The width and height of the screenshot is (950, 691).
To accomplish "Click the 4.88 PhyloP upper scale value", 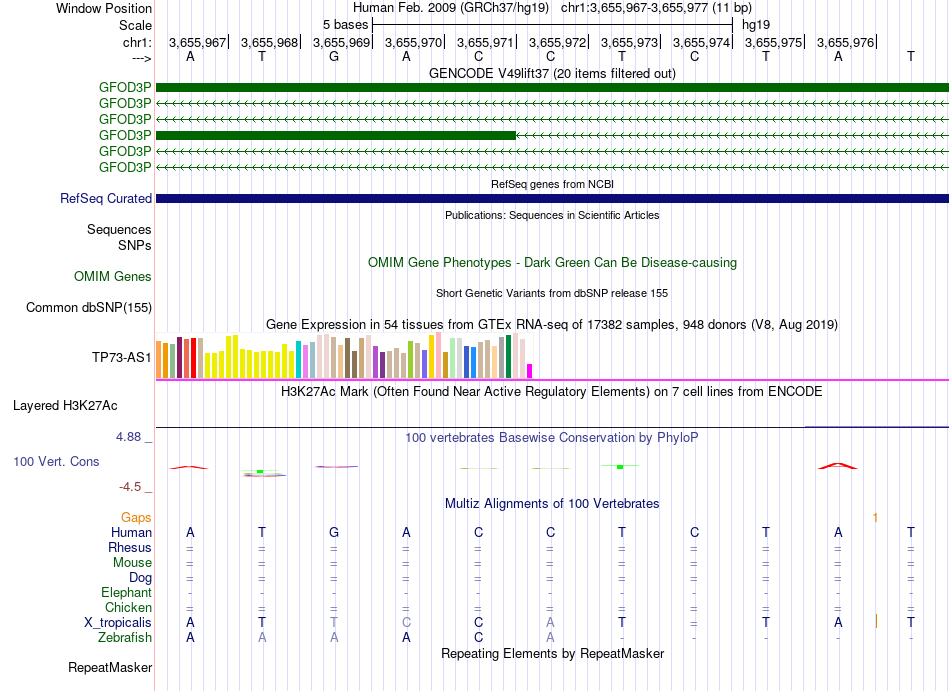I will (128, 437).
